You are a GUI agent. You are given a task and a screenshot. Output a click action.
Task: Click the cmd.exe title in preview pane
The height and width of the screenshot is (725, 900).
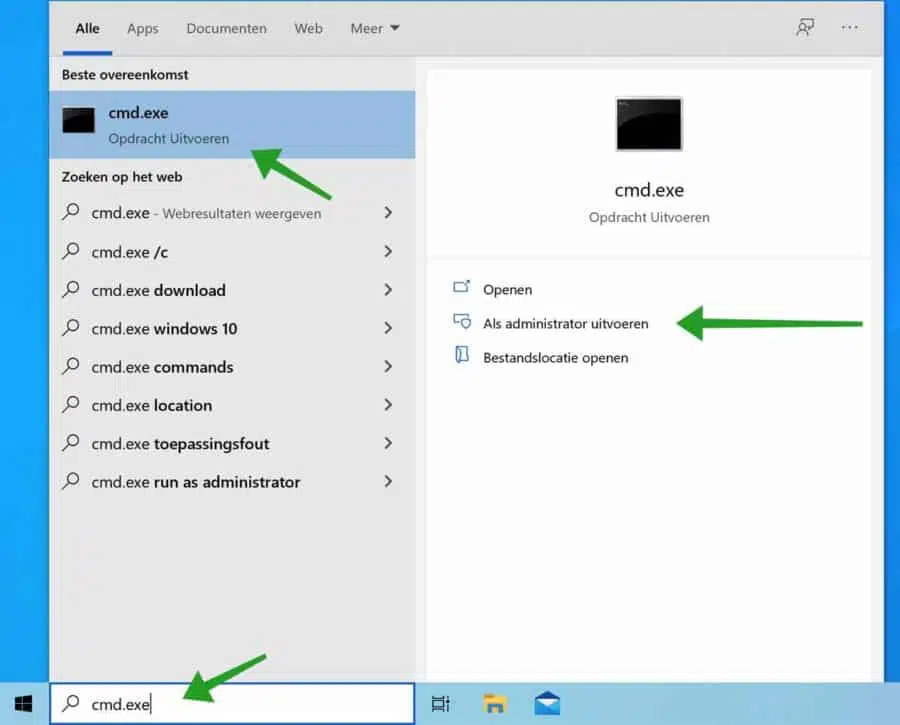649,190
